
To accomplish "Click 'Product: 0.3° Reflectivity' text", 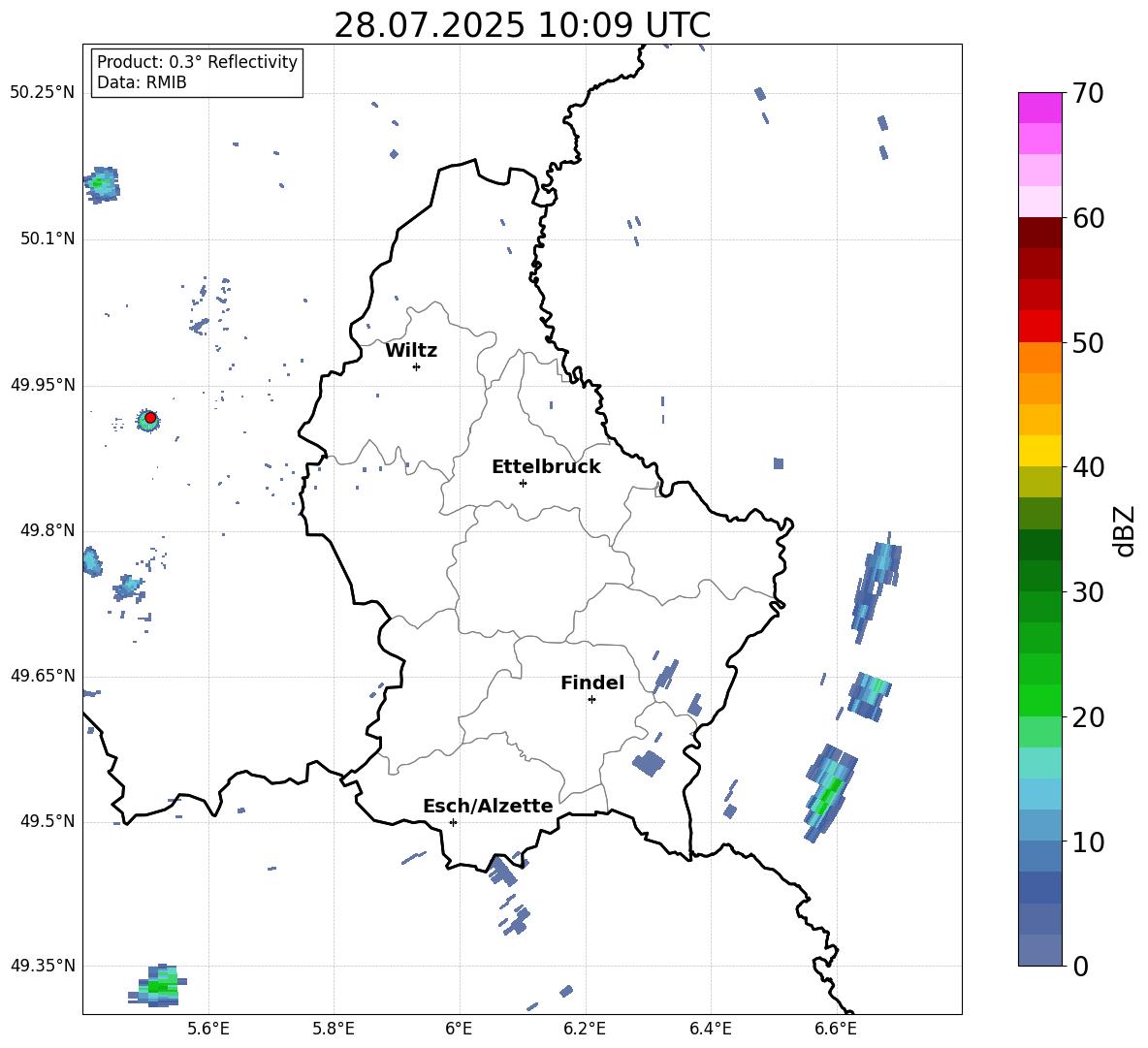I will [197, 62].
